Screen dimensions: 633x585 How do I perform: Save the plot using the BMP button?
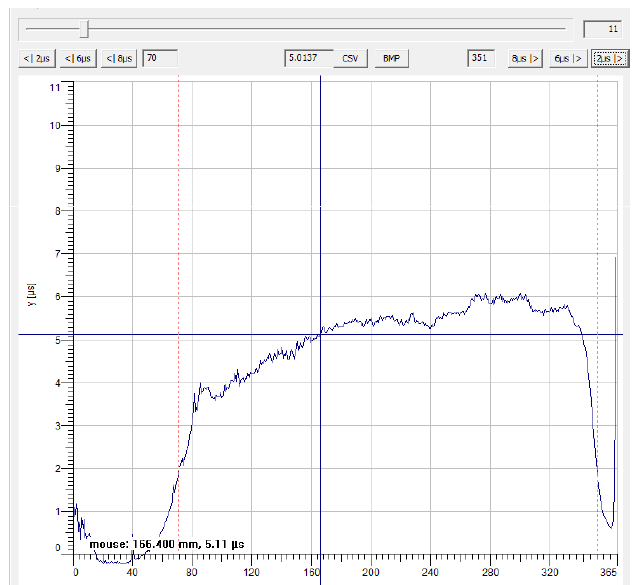tap(390, 59)
